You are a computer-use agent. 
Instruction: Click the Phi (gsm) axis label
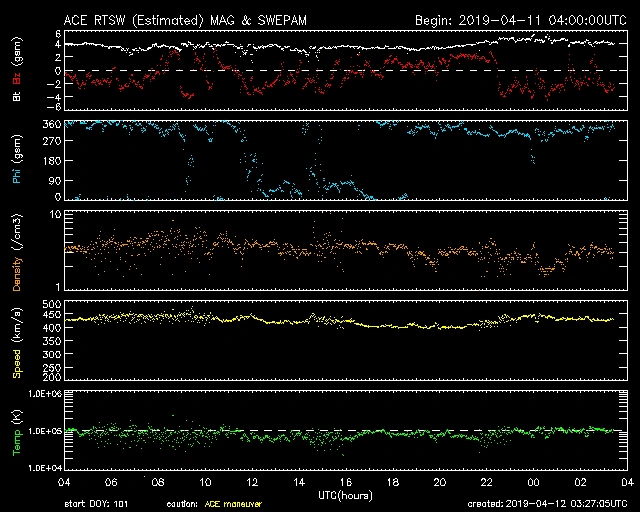point(17,160)
